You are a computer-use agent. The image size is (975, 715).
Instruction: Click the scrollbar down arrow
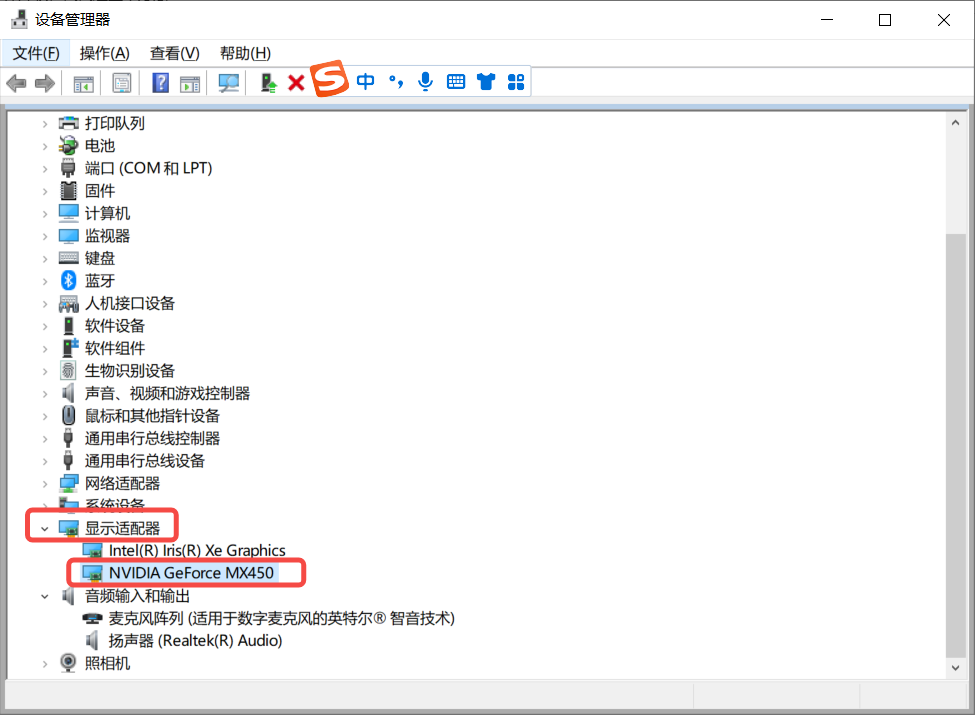pyautogui.click(x=955, y=667)
